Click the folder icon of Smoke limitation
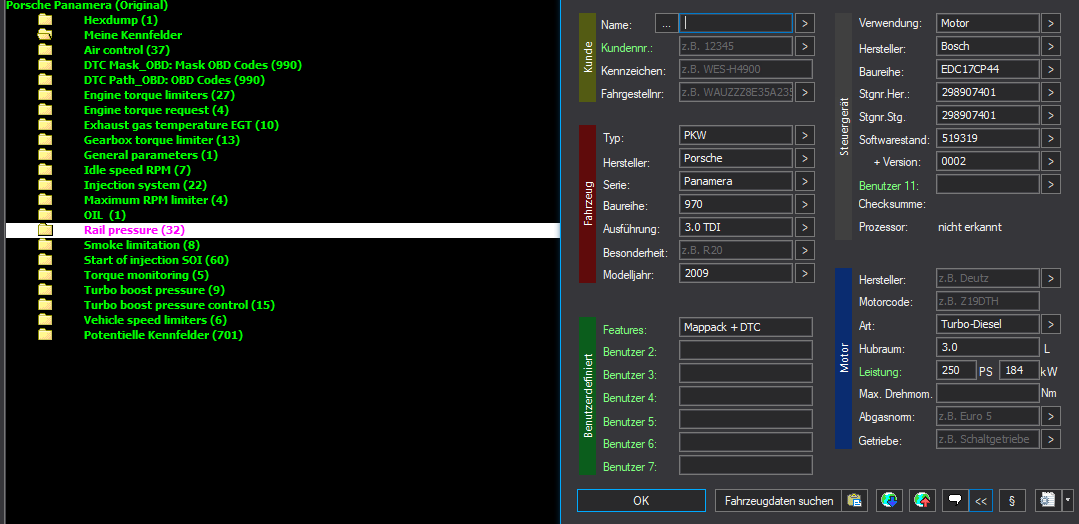 coord(45,245)
